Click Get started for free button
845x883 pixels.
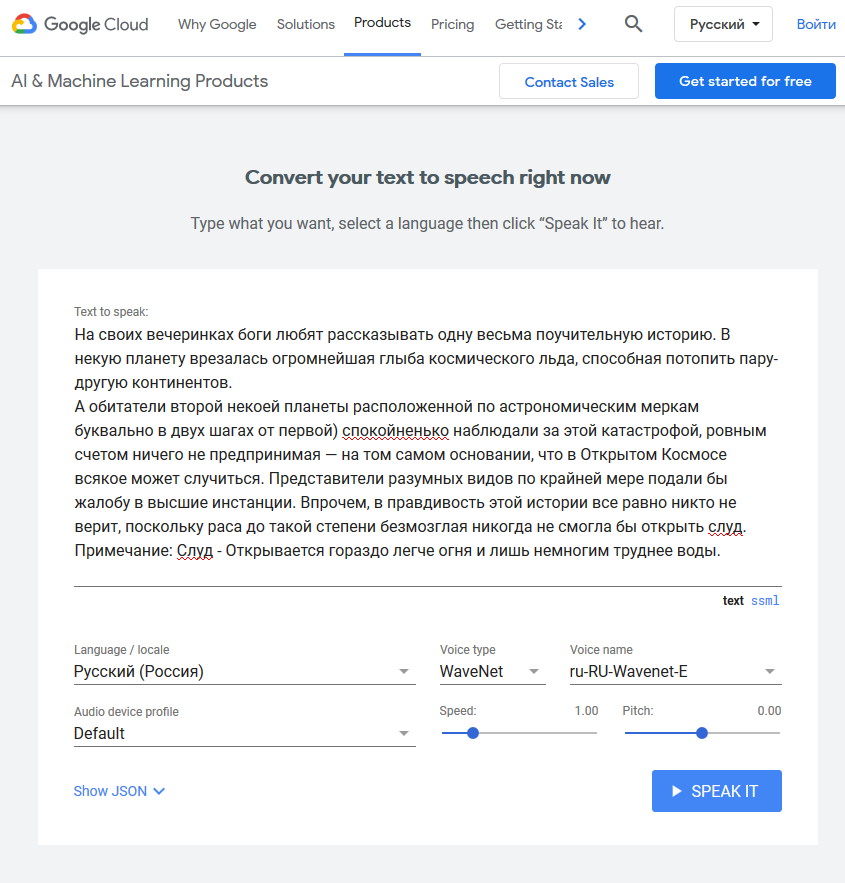(745, 81)
